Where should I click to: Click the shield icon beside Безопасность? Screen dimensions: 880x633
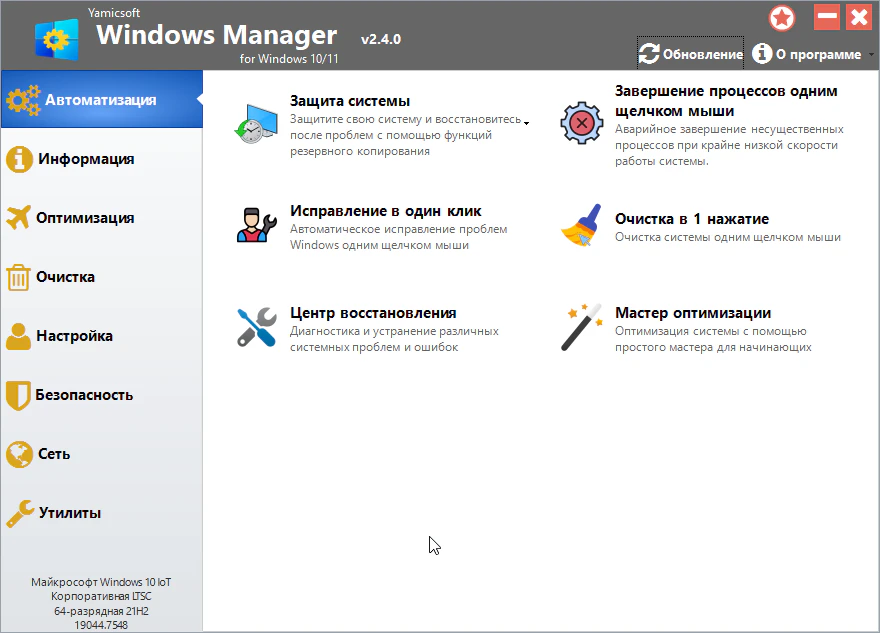point(18,396)
